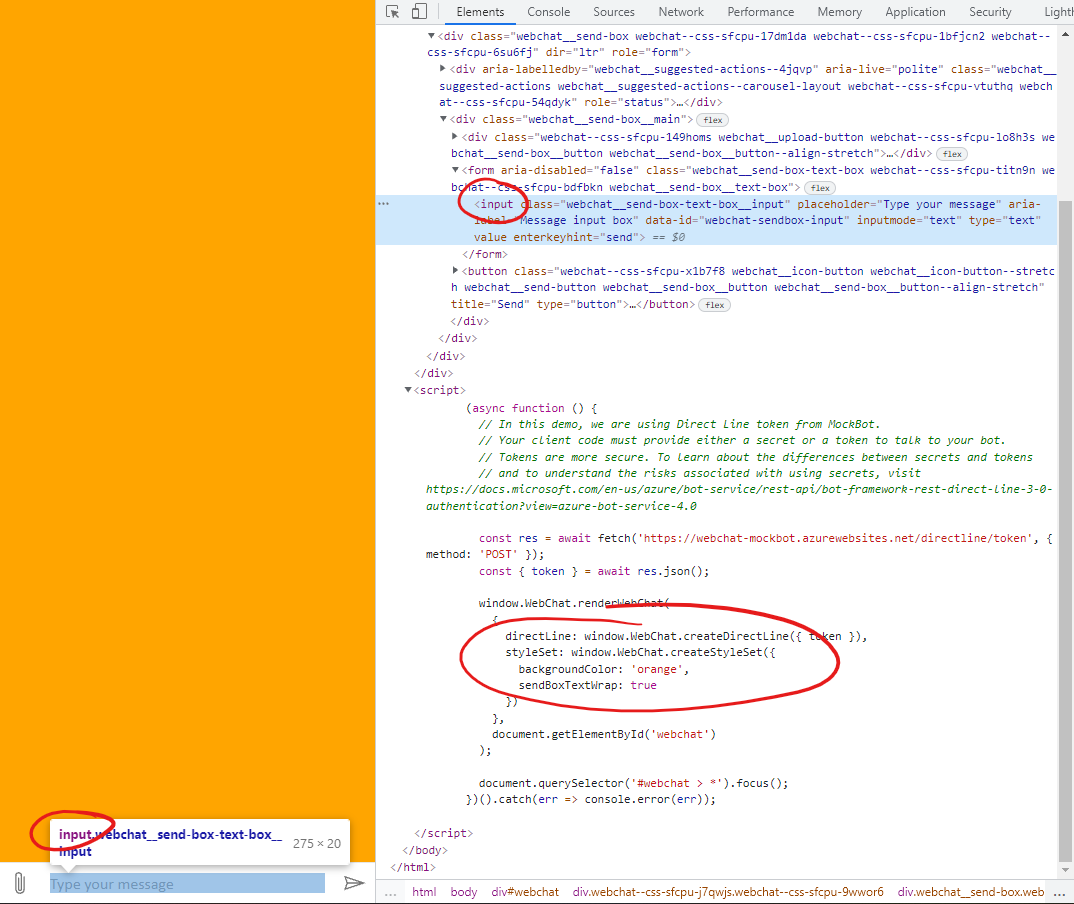Click the "const { token } = await res.json();" line
The image size is (1074, 904).
point(594,571)
